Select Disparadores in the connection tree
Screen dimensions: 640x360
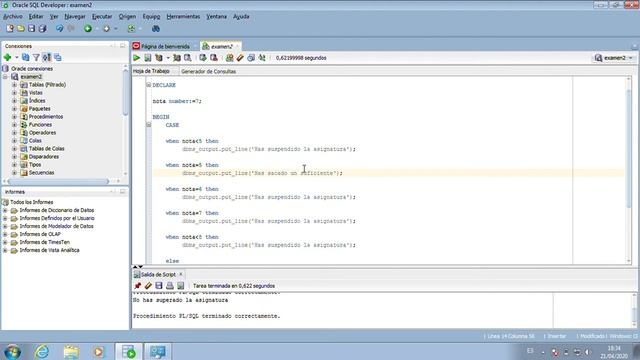coord(44,157)
